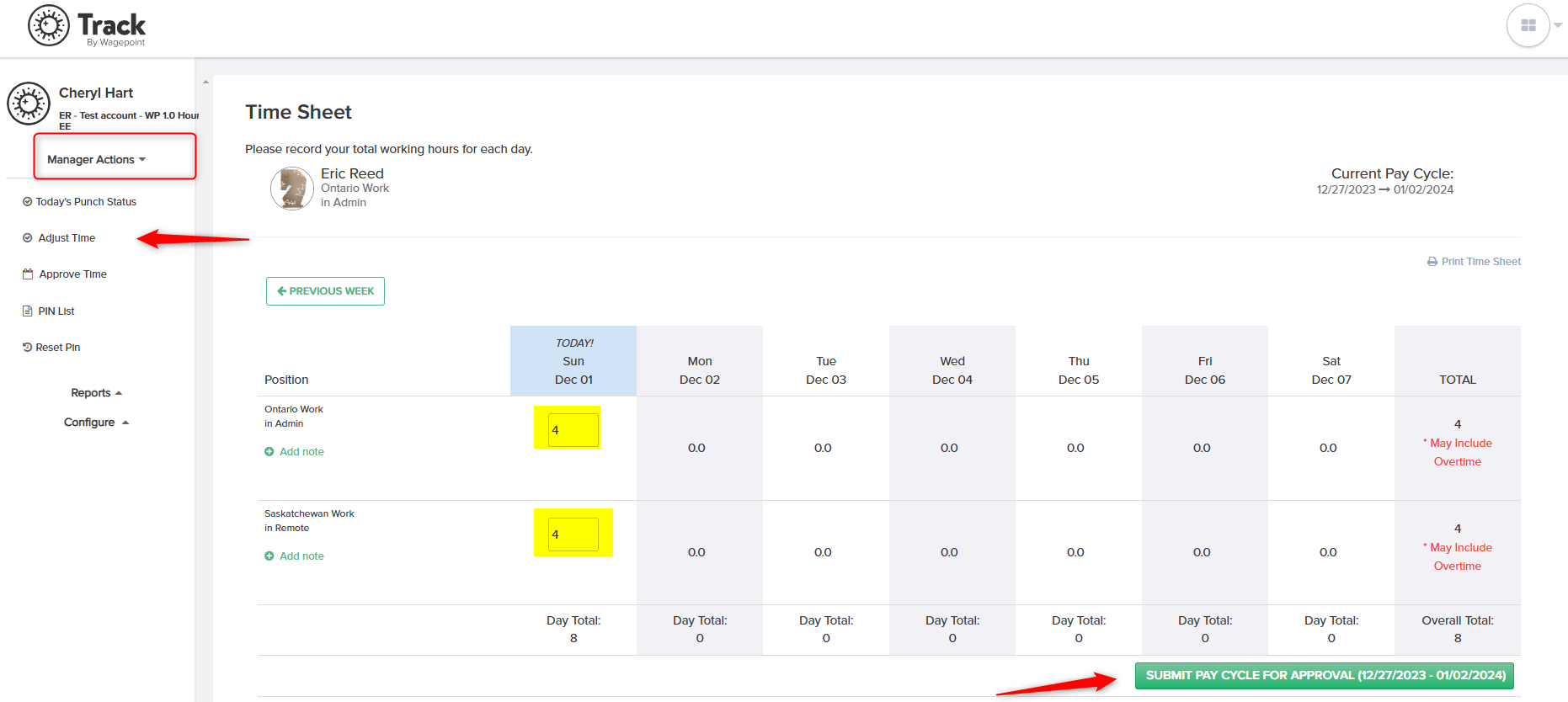Click the Saskatchewan Work Sunday hours field

pos(573,534)
